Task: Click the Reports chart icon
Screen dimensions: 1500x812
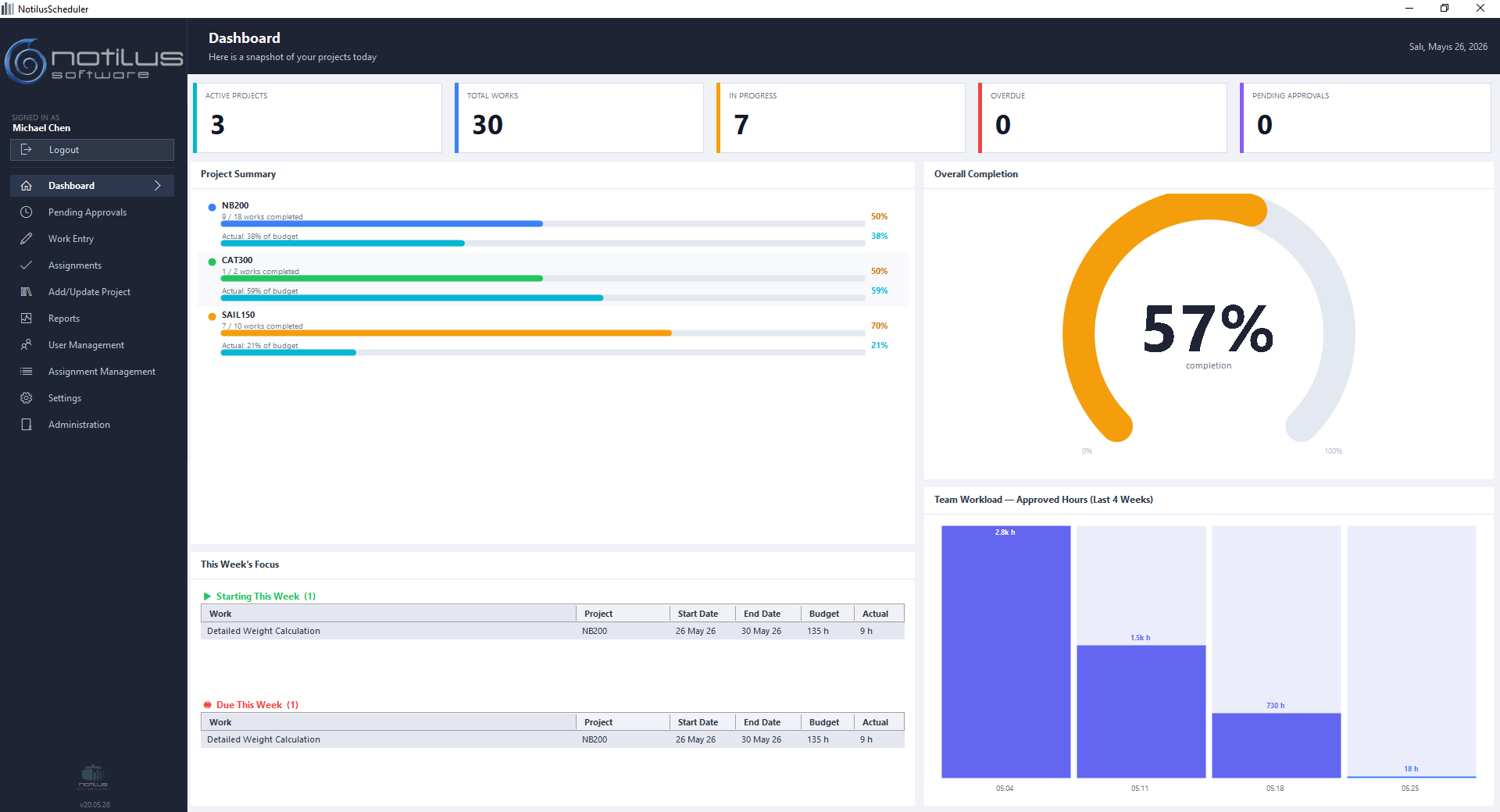Action: 26,319
